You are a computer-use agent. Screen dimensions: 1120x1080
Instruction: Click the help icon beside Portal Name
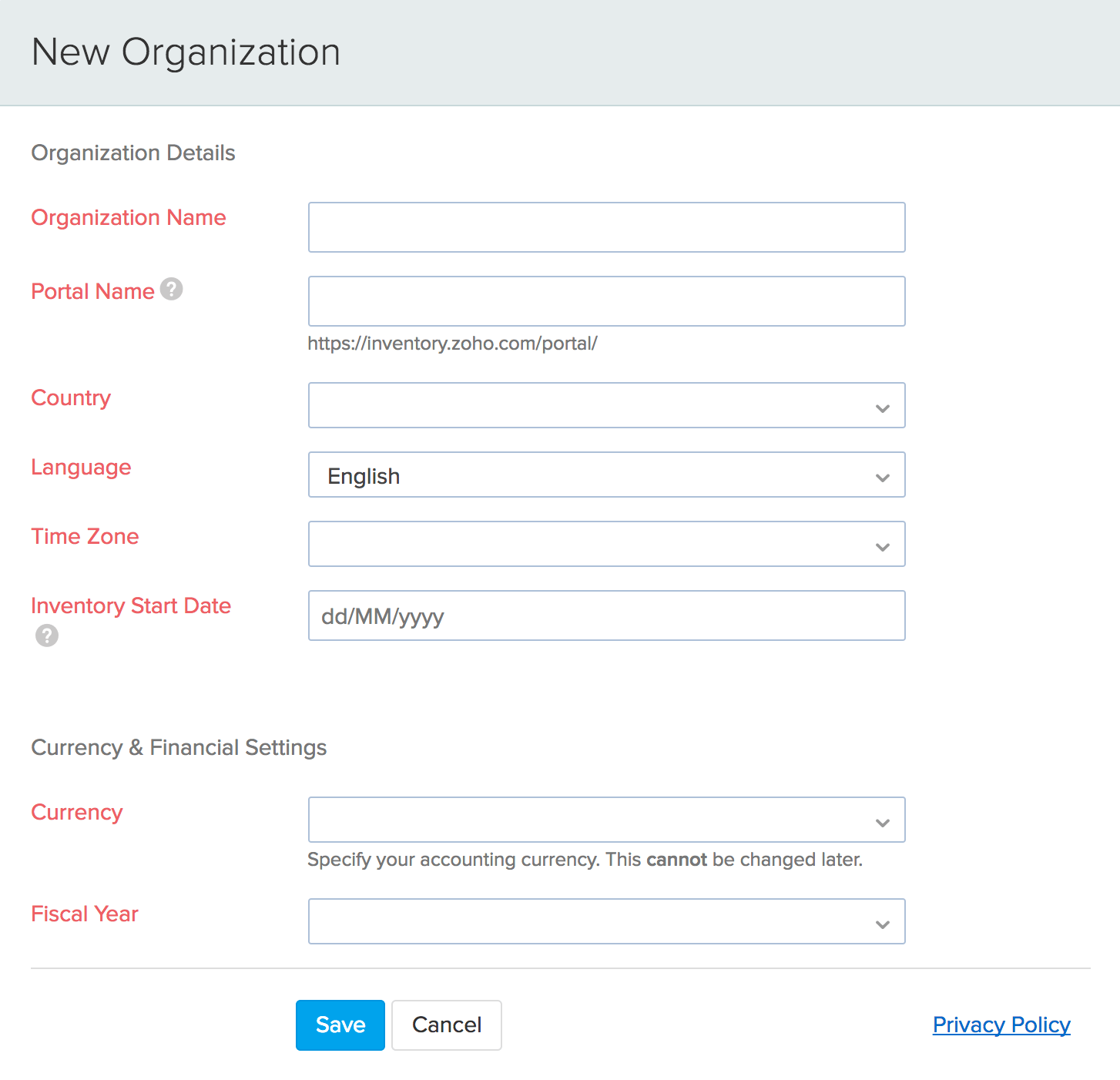[171, 290]
